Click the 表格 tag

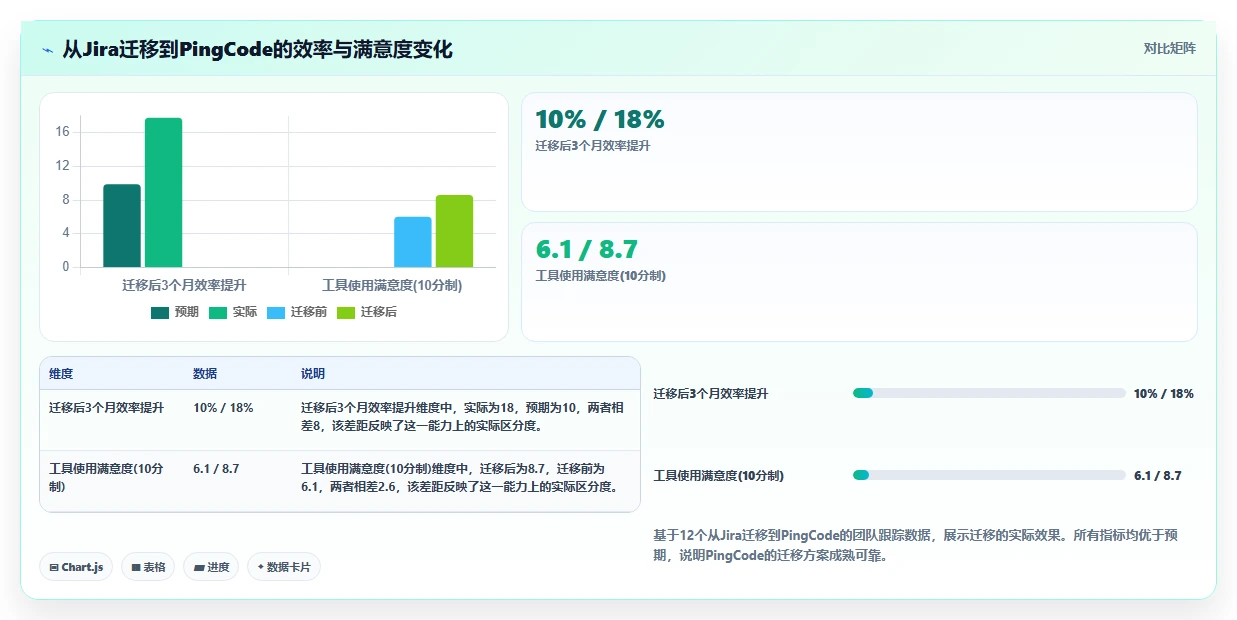[148, 567]
